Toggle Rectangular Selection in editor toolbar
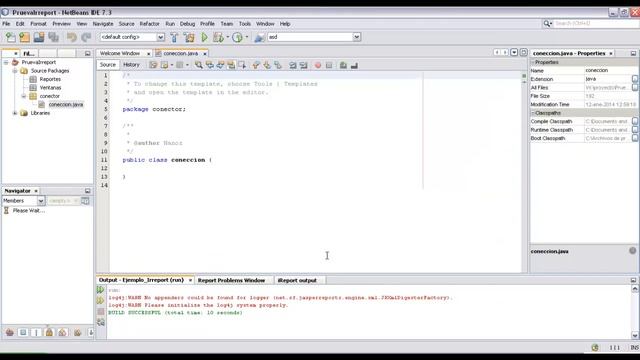The height and width of the screenshot is (360, 640). point(242,65)
